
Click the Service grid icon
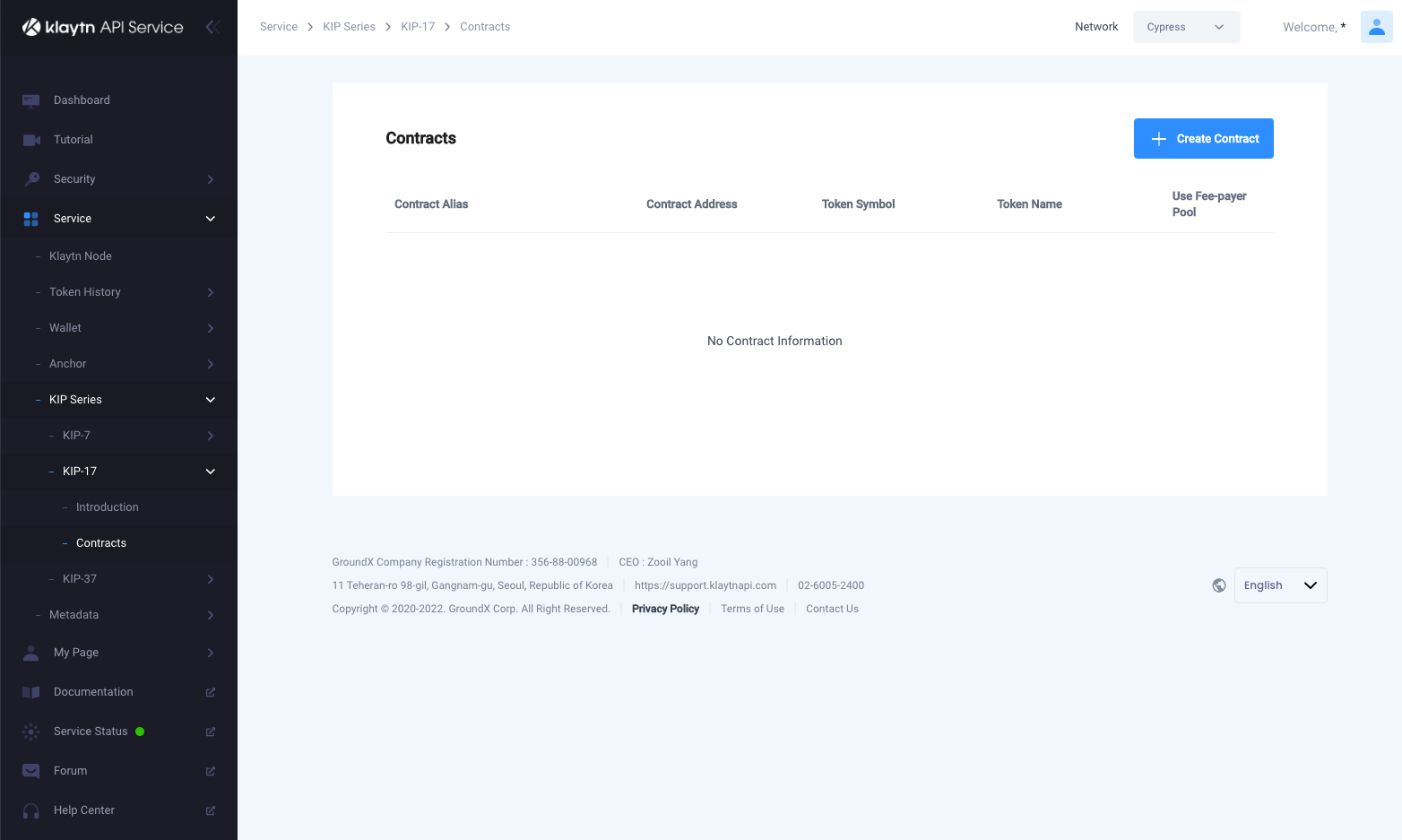click(31, 219)
